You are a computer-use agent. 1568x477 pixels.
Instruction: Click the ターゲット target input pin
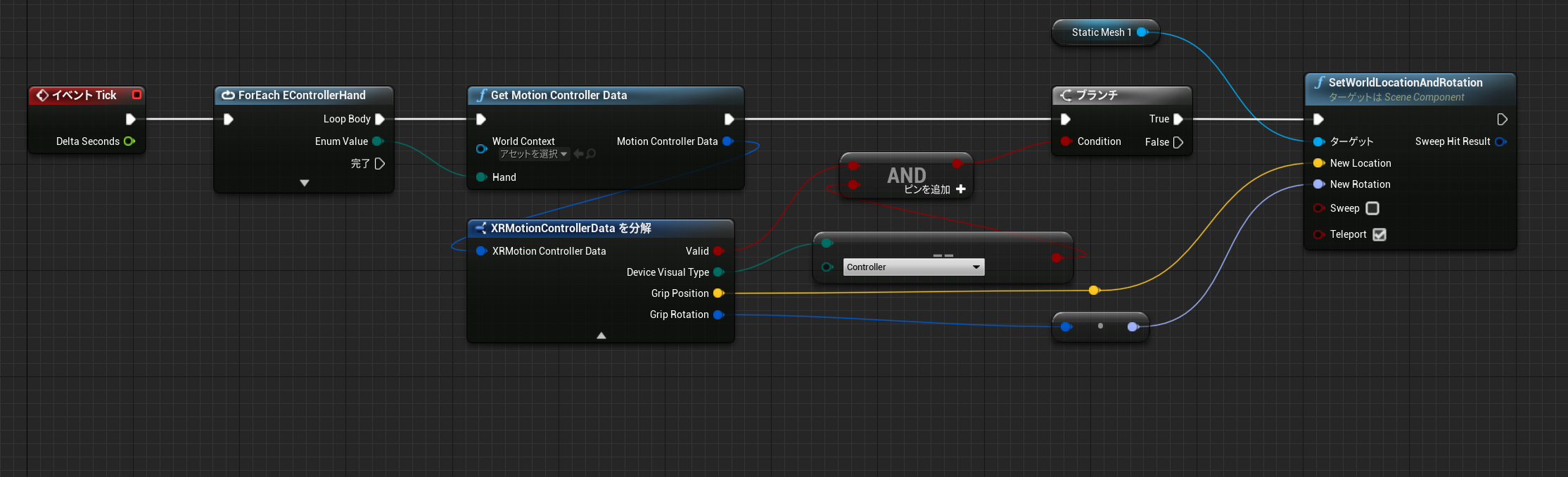pyautogui.click(x=1319, y=142)
